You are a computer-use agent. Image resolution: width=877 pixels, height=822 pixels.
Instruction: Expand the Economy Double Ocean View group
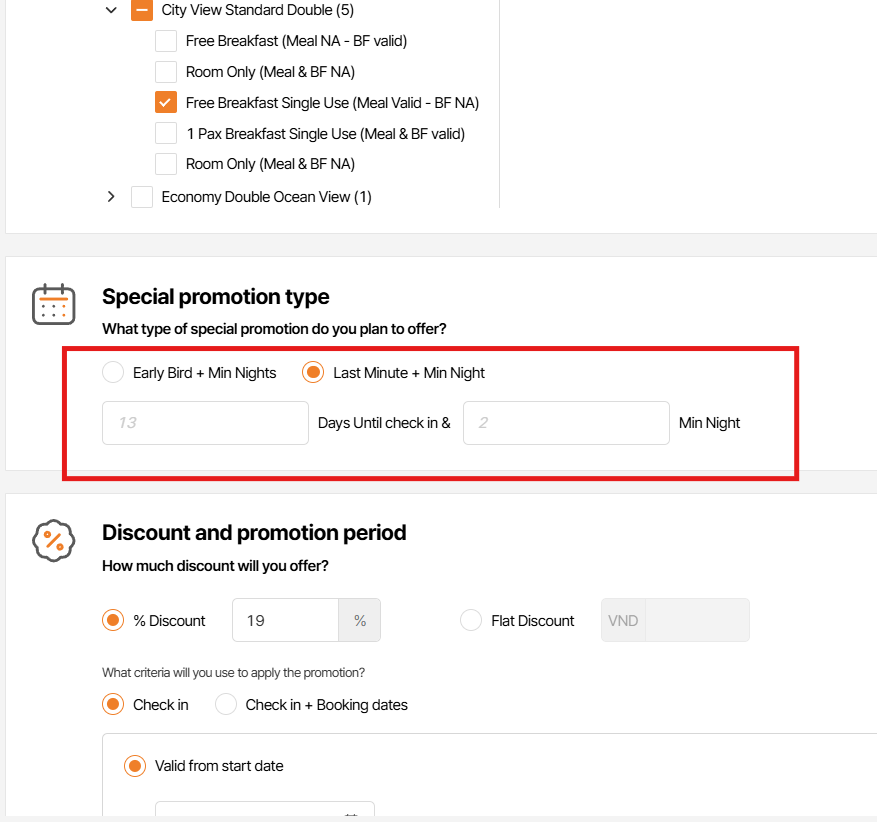click(111, 197)
